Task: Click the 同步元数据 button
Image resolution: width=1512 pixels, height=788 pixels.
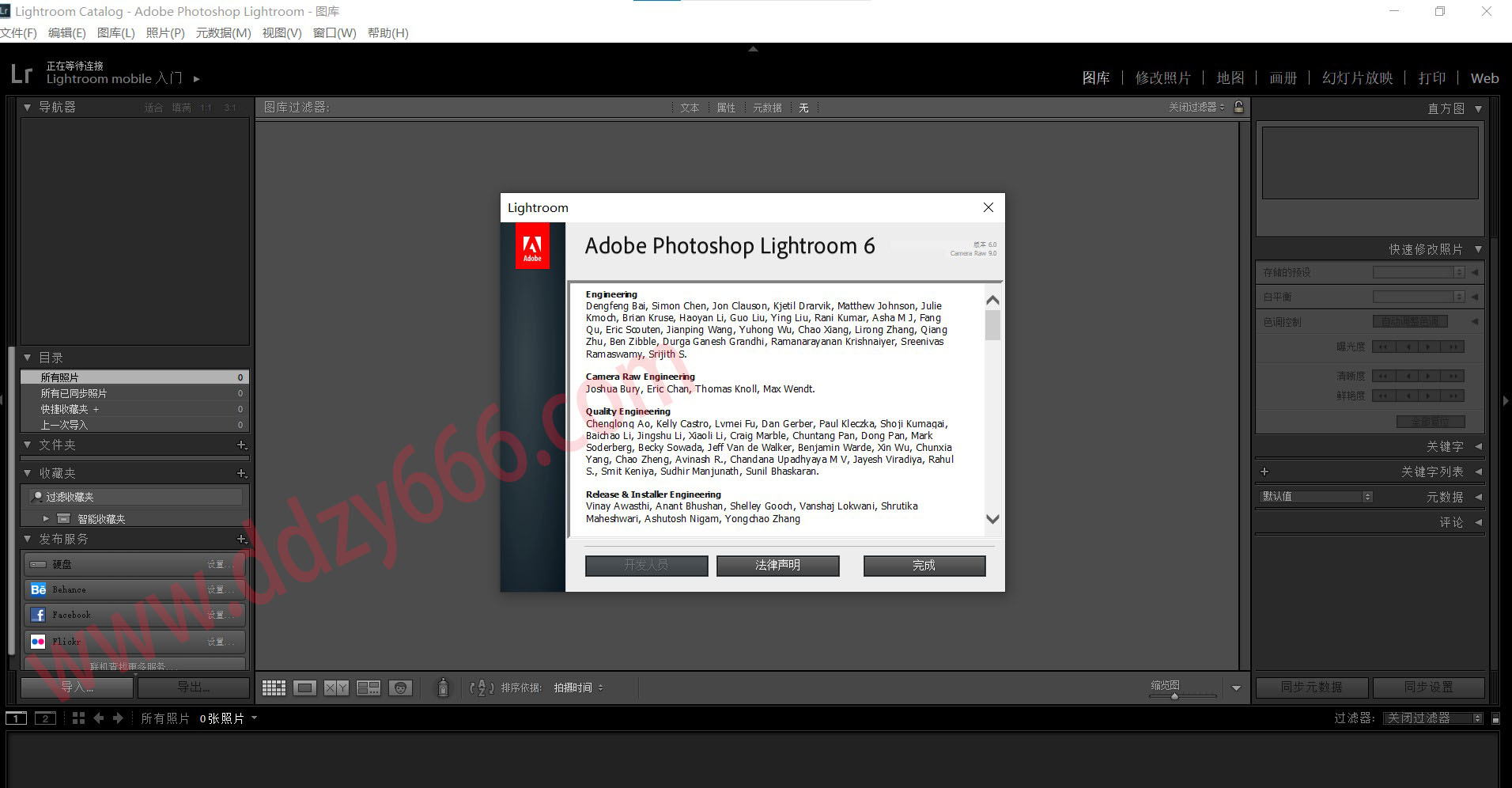Action: coord(1311,687)
